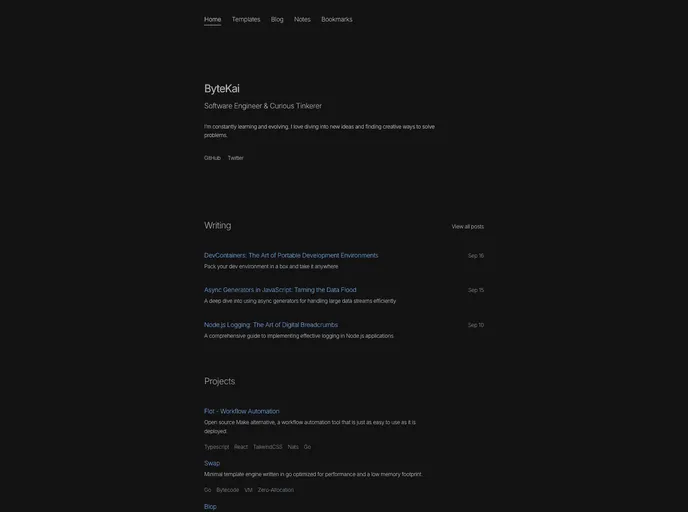The width and height of the screenshot is (688, 512).
Task: Click the Go tag under Swap
Action: pyautogui.click(x=208, y=490)
